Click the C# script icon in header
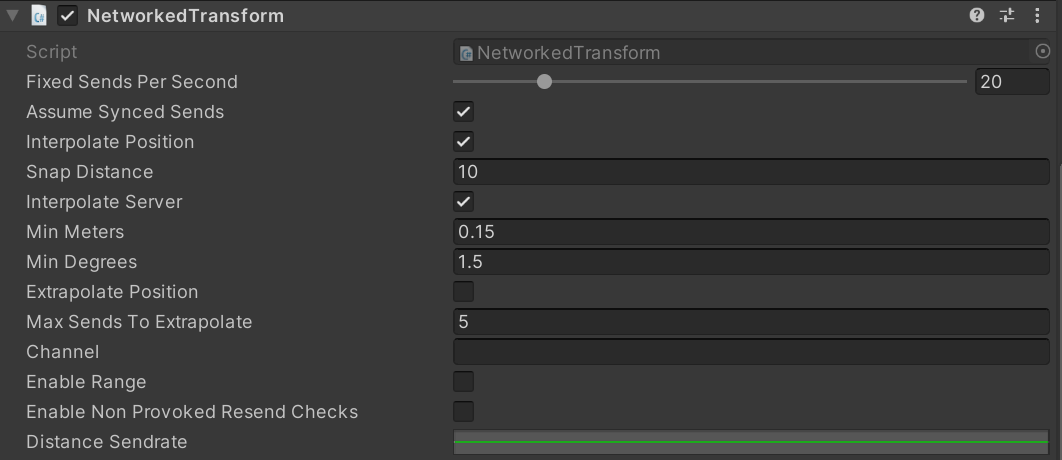This screenshot has height=460, width=1062. pyautogui.click(x=39, y=16)
